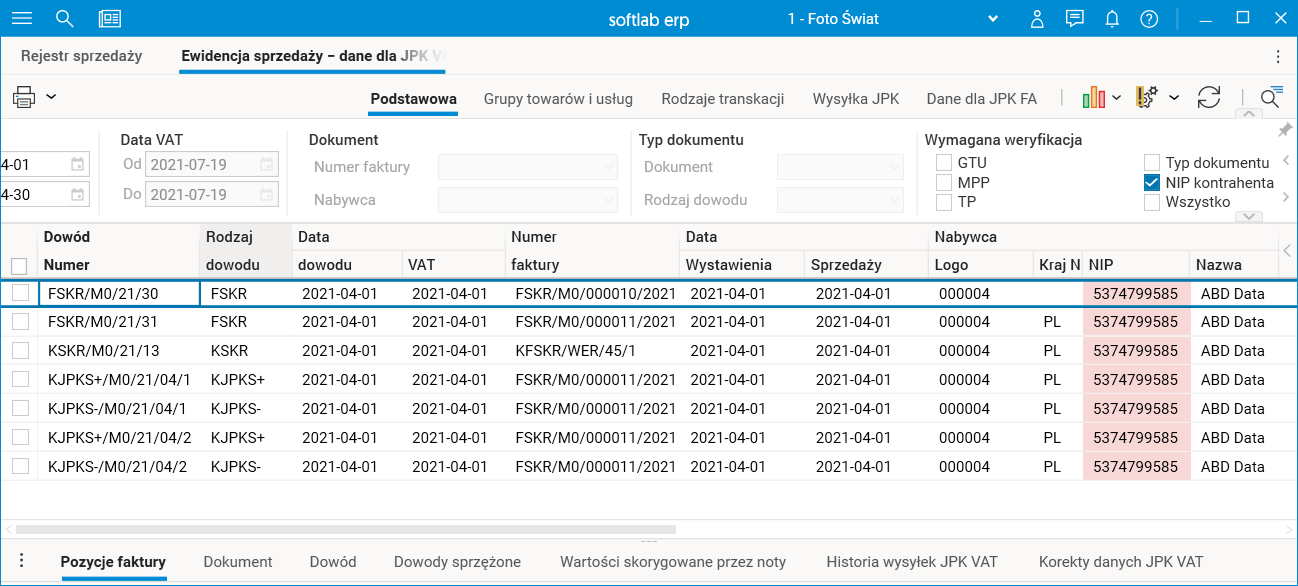Click the search magnifier in title bar
This screenshot has width=1298, height=586.
click(65, 19)
